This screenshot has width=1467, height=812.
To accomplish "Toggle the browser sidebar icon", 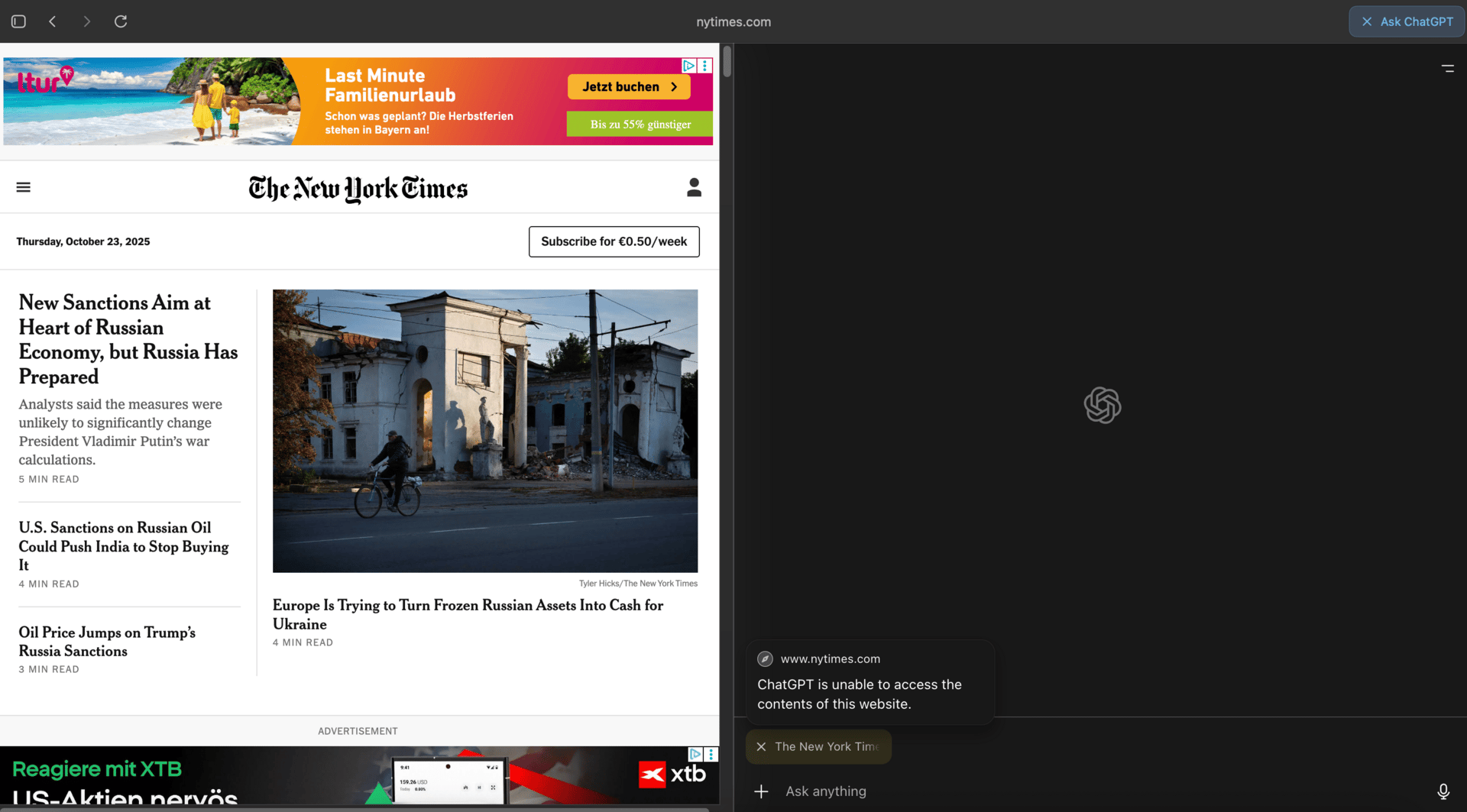I will click(19, 21).
